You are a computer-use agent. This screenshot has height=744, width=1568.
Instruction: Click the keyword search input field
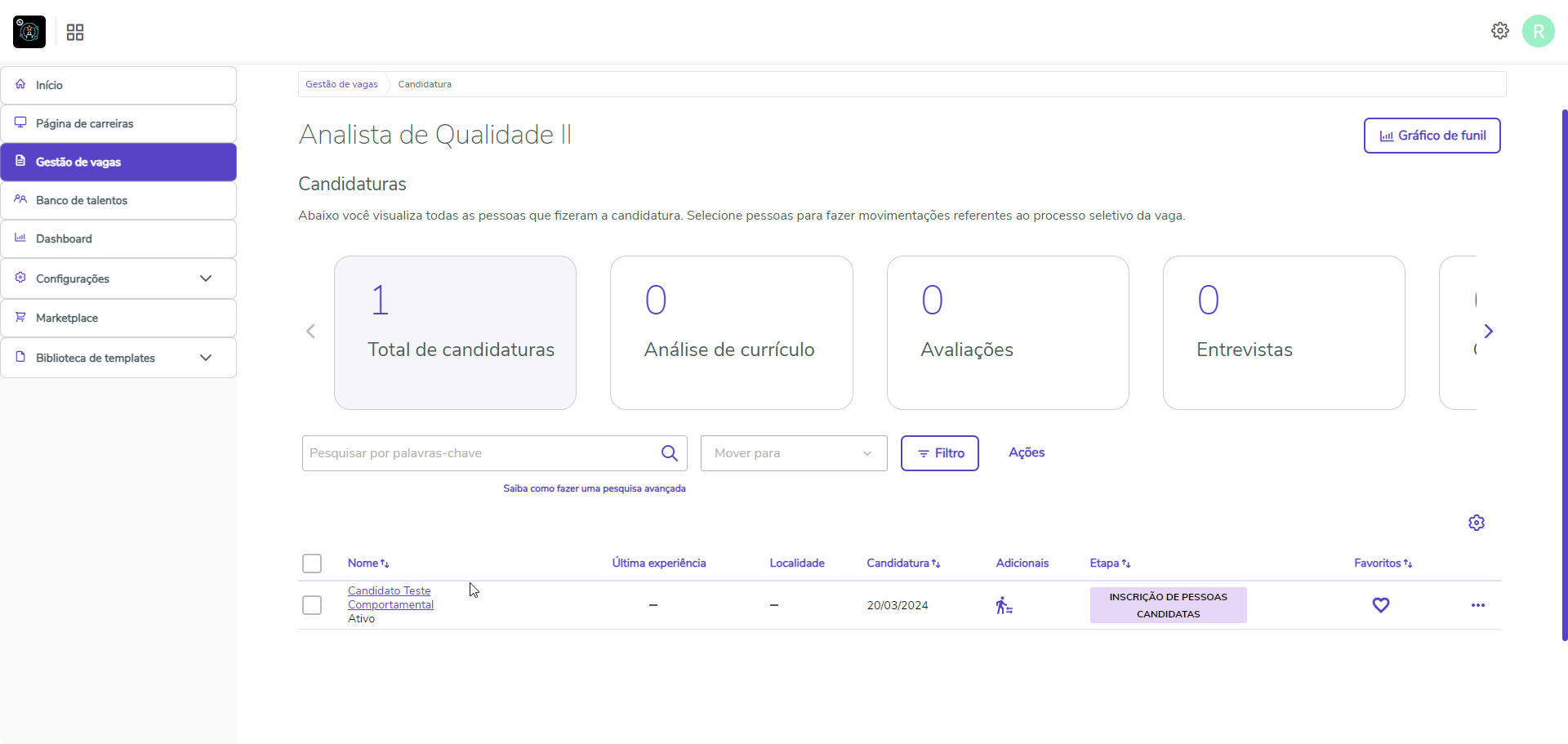[480, 453]
